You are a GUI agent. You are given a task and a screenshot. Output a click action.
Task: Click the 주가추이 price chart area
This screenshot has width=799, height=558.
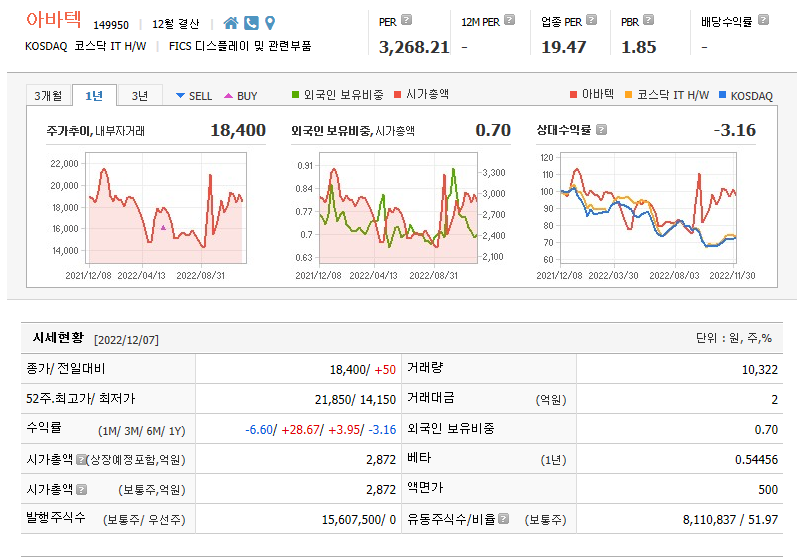(x=166, y=208)
